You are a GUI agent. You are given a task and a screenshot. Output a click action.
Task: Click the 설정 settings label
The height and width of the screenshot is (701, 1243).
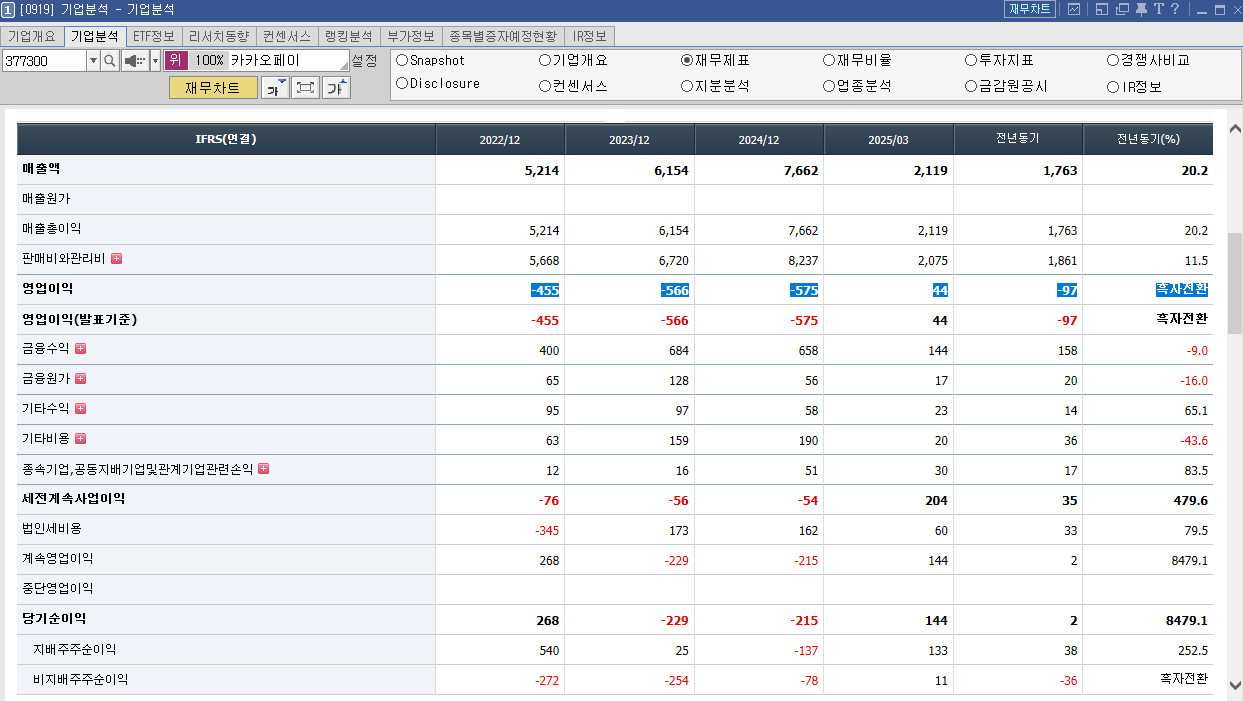(x=365, y=61)
